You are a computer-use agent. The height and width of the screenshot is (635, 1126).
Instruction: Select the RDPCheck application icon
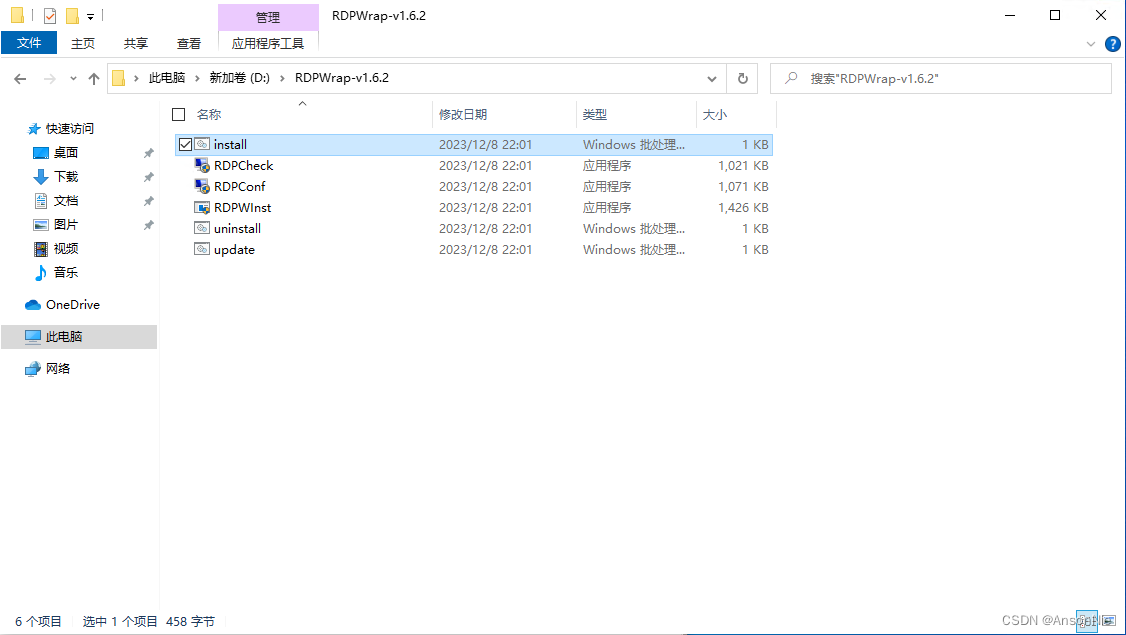(203, 165)
